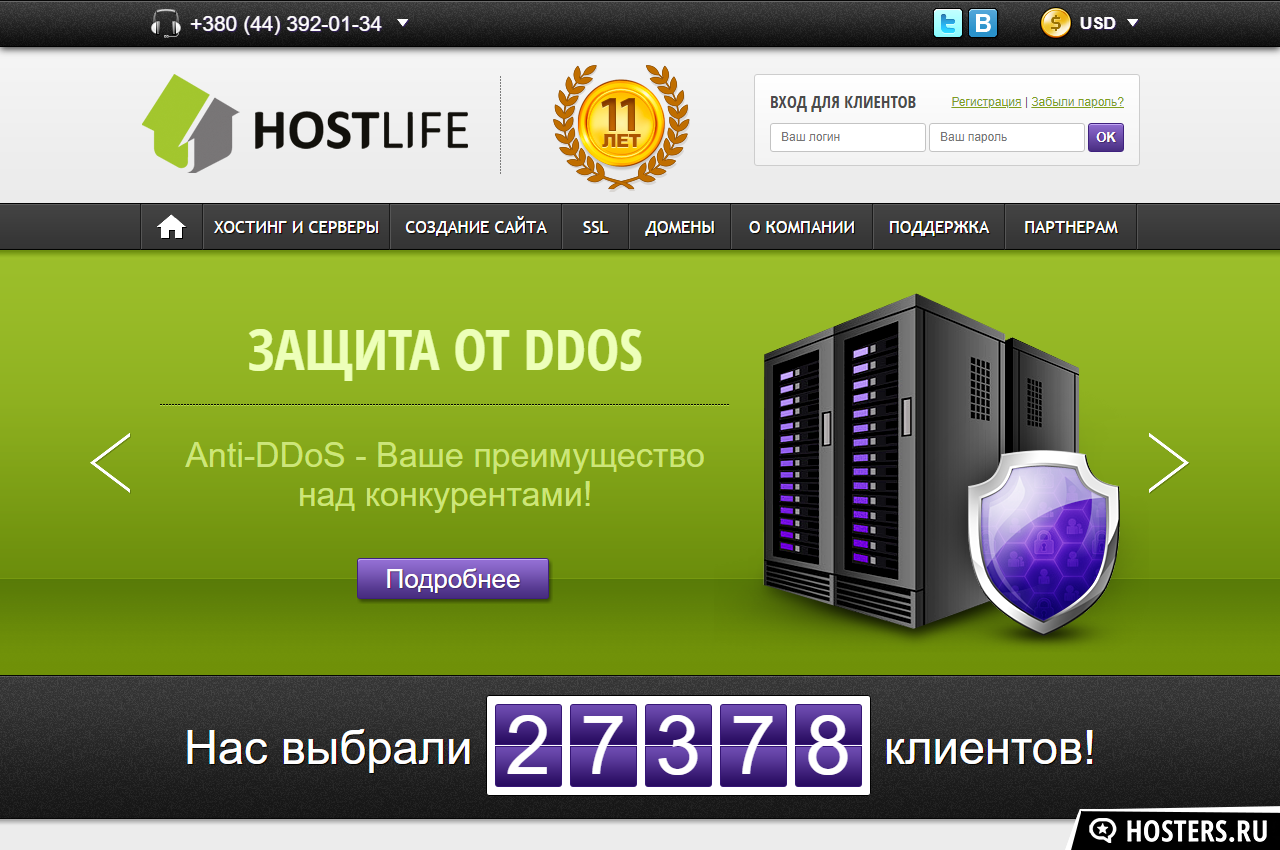The image size is (1280, 850).
Task: Open the СОЗДАНИЕ САЙТА menu
Action: [x=476, y=227]
